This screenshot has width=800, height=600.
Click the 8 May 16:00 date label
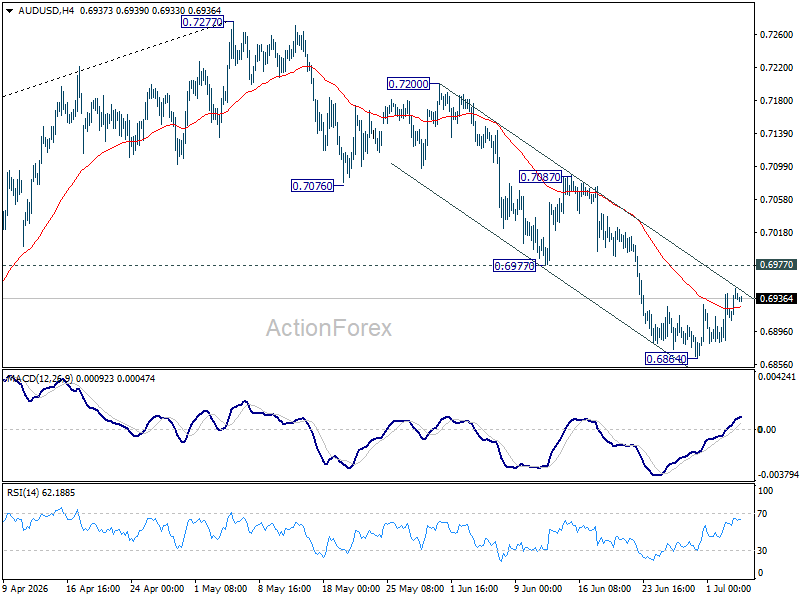tap(285, 588)
